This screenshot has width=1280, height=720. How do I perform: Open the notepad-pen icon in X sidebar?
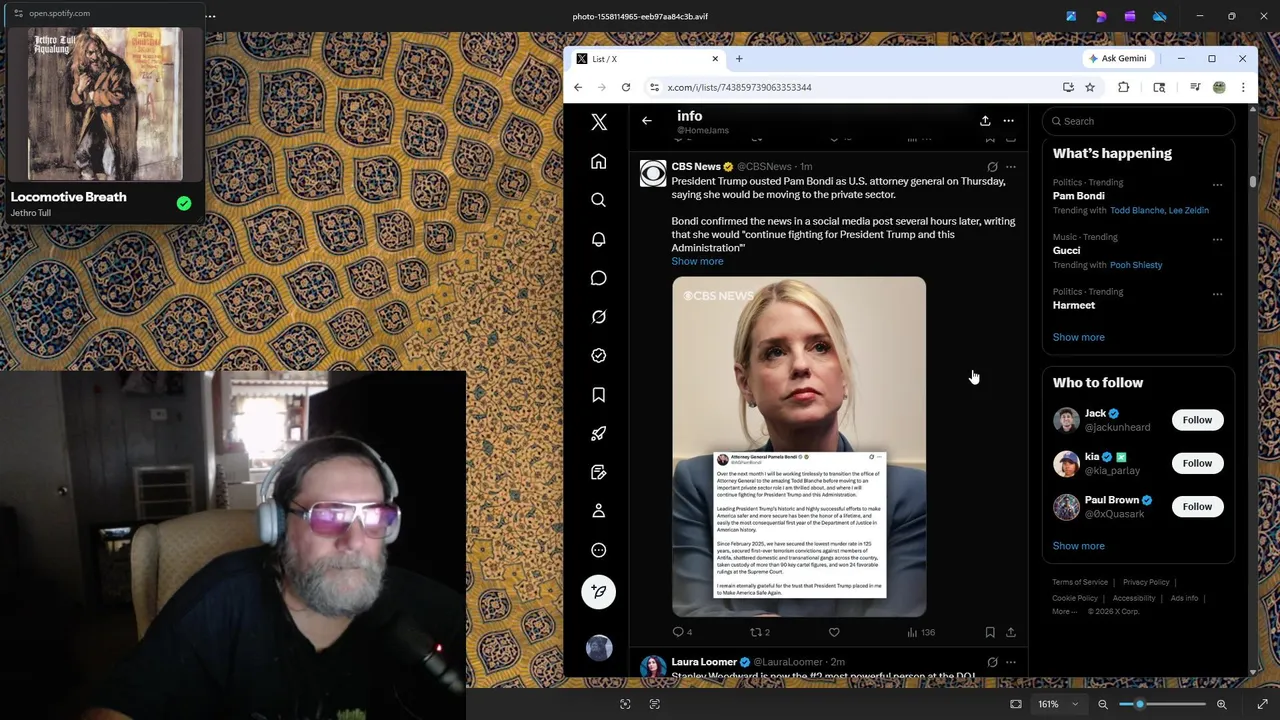(598, 472)
